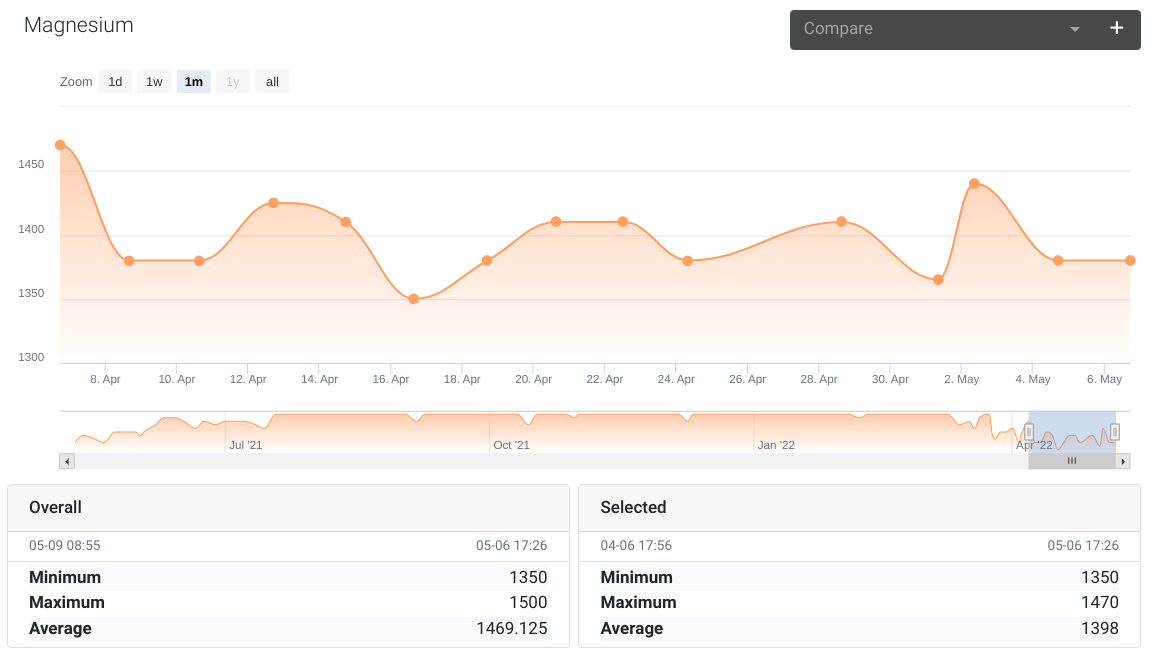Open the Compare dropdown

[941, 30]
